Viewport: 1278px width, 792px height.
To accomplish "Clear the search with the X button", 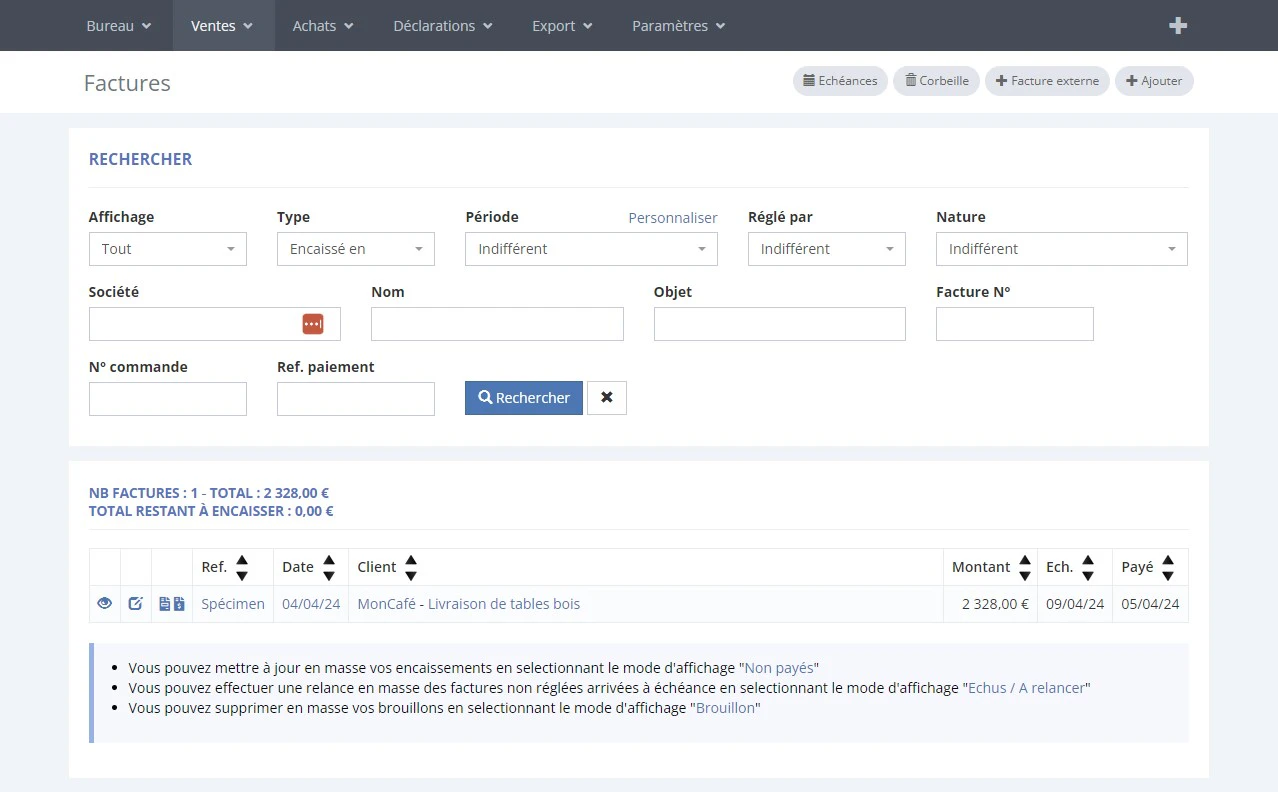I will [x=606, y=398].
